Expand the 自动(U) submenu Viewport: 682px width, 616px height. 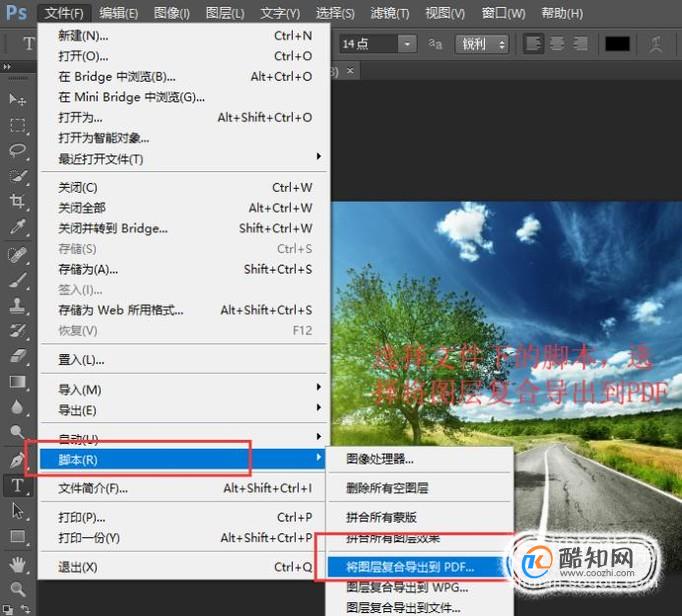pyautogui.click(x=184, y=438)
